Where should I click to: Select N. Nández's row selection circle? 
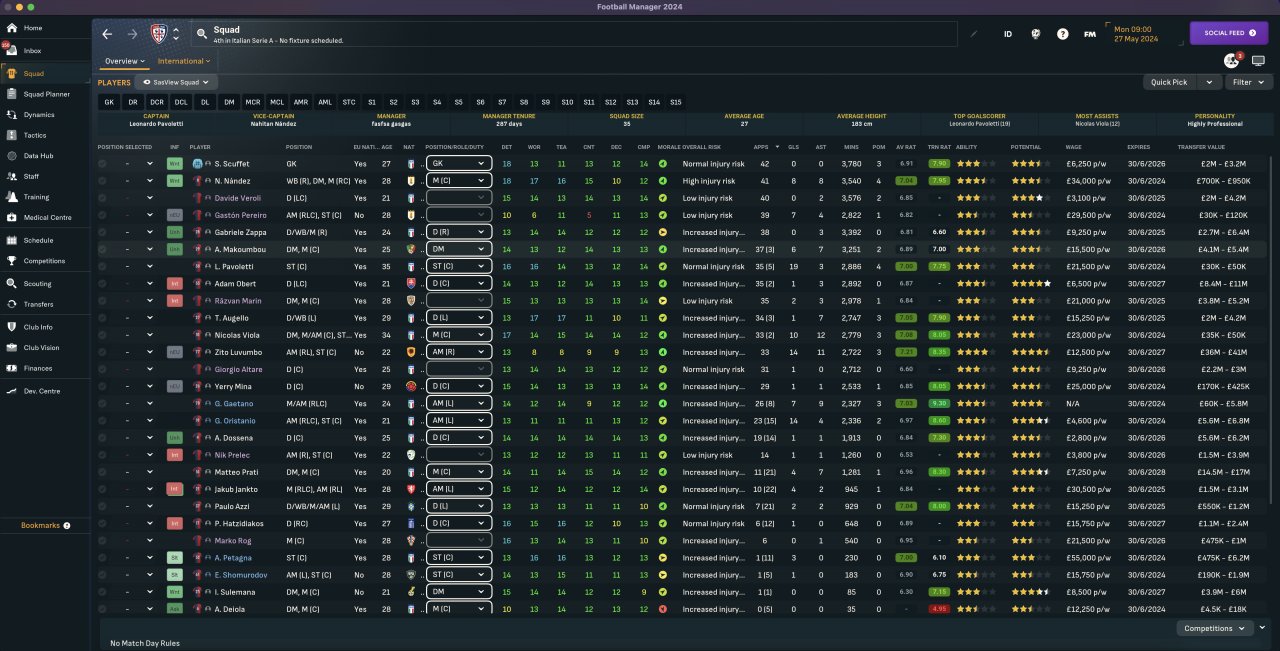pos(103,181)
